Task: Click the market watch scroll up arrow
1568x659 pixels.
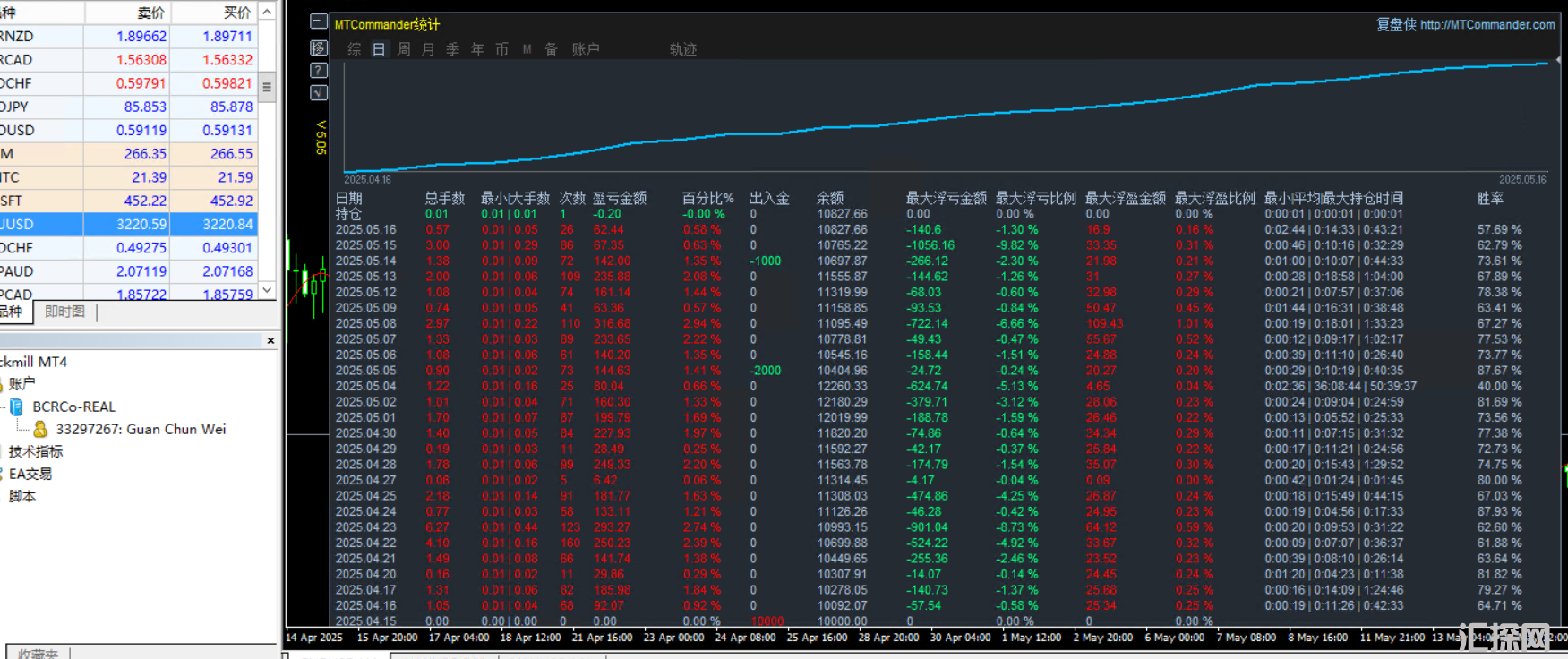Action: point(267,12)
